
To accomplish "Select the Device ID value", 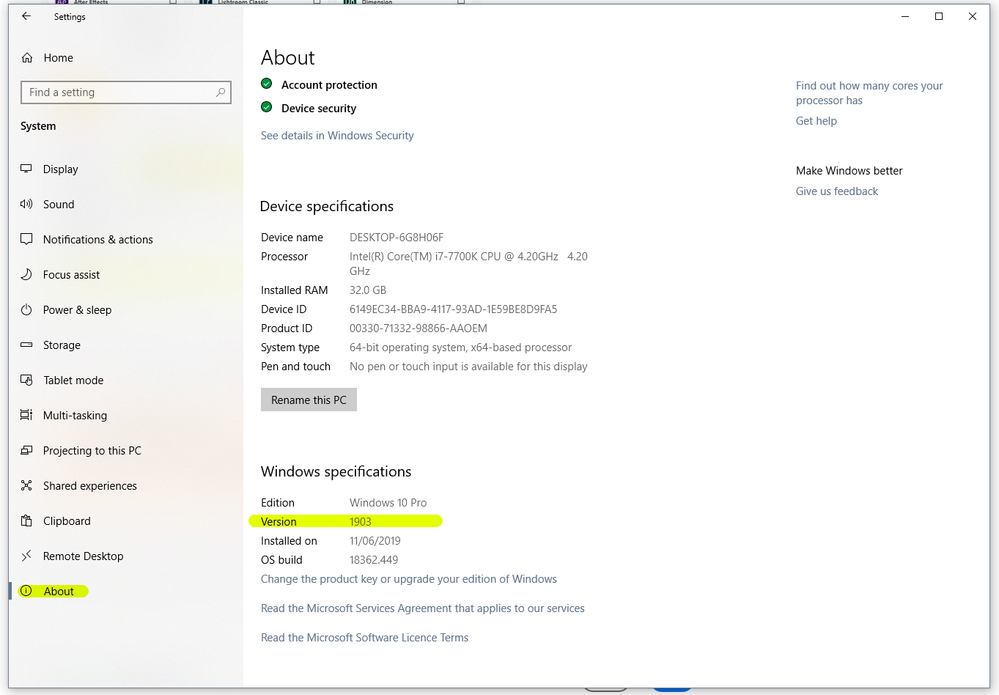I will 453,309.
